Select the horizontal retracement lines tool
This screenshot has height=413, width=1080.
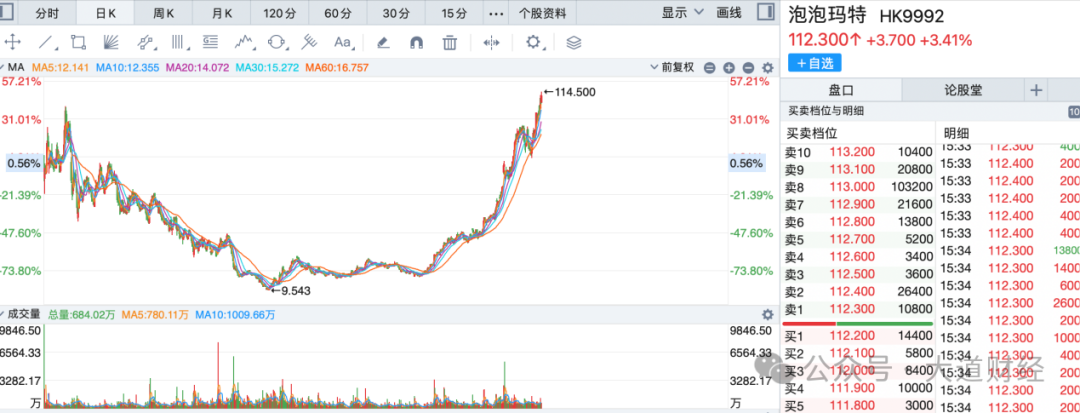coord(211,42)
